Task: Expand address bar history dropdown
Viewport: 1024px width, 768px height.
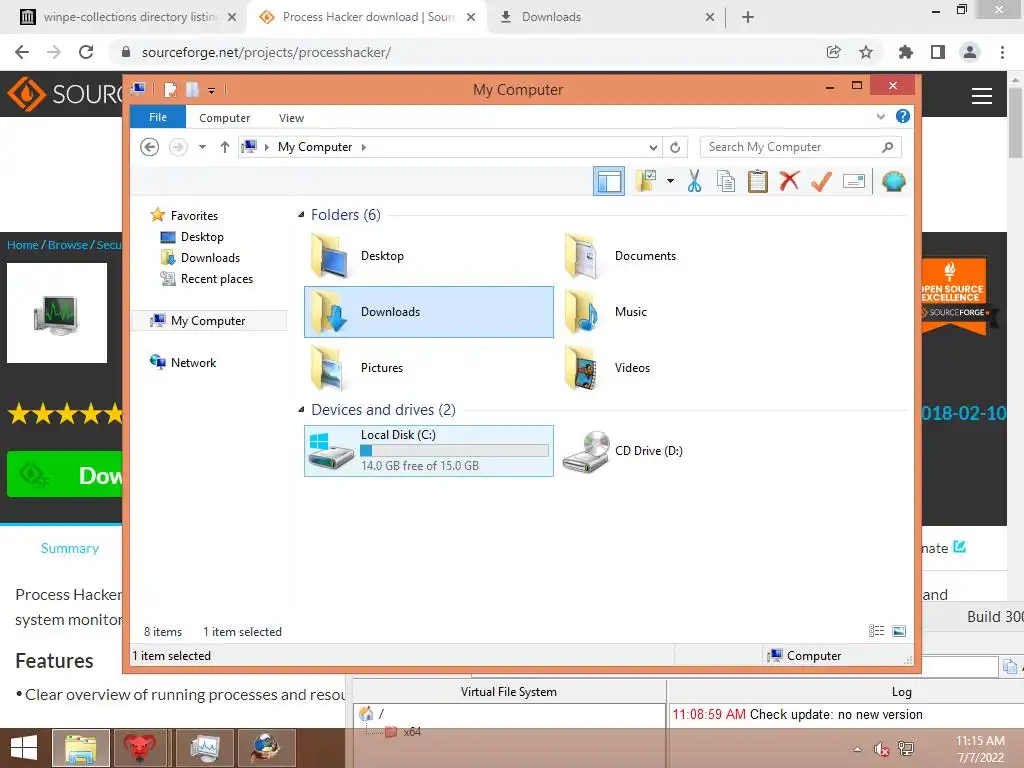Action: coord(653,148)
